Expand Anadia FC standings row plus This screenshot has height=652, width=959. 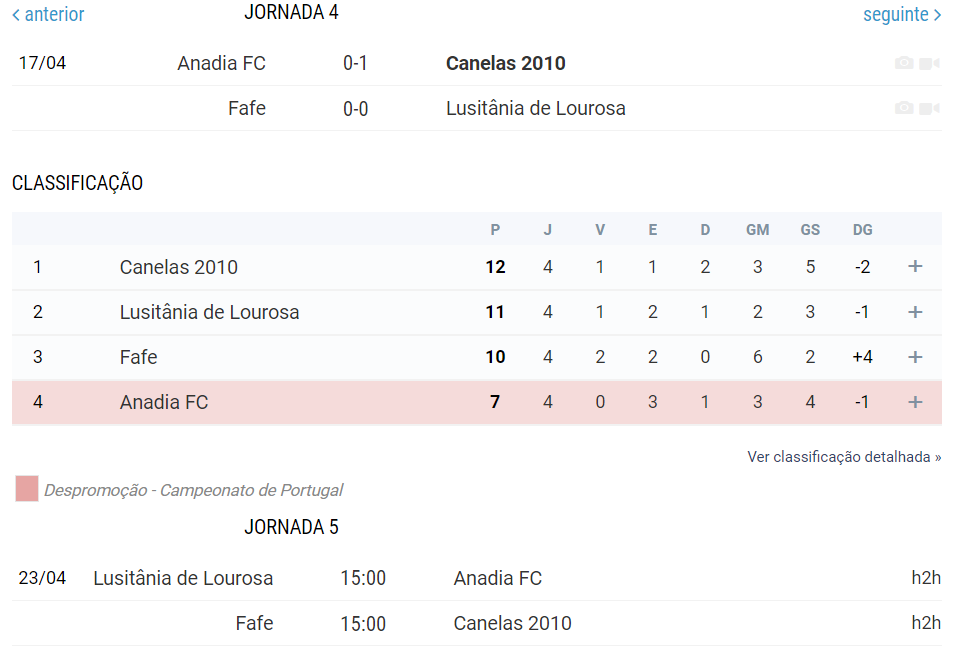pyautogui.click(x=914, y=402)
